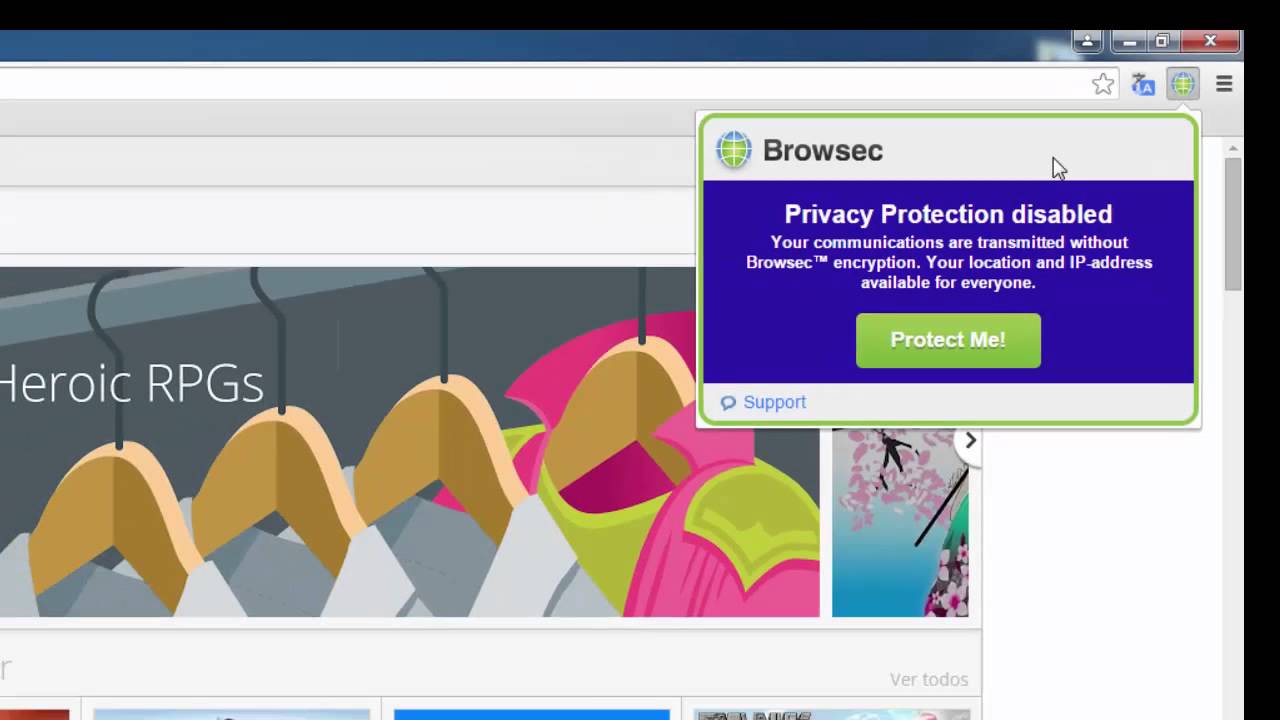
Task: Restore down the Chrome window
Action: pos(1162,41)
